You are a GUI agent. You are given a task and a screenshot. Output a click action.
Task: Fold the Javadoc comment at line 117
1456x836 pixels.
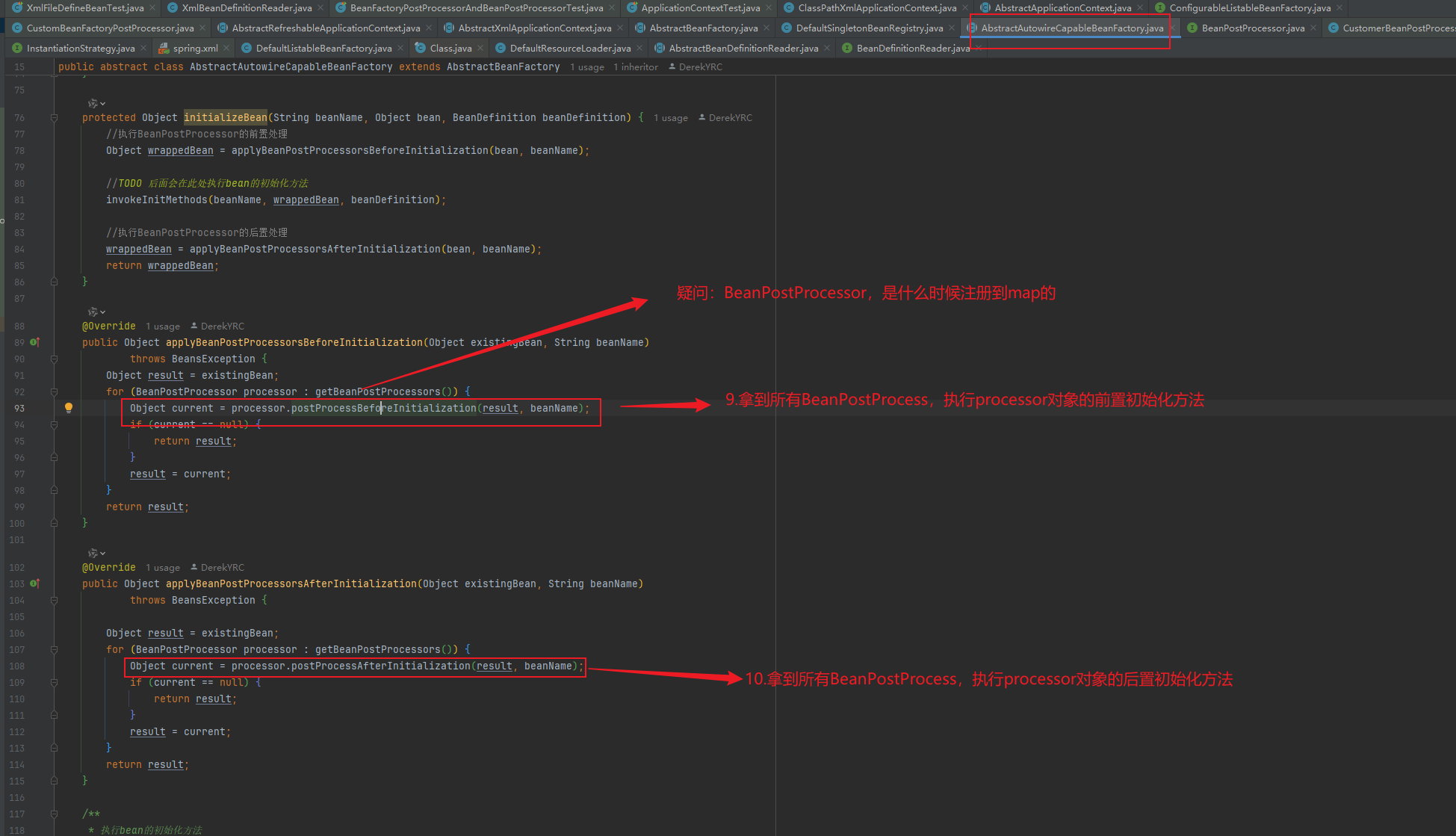tap(54, 814)
